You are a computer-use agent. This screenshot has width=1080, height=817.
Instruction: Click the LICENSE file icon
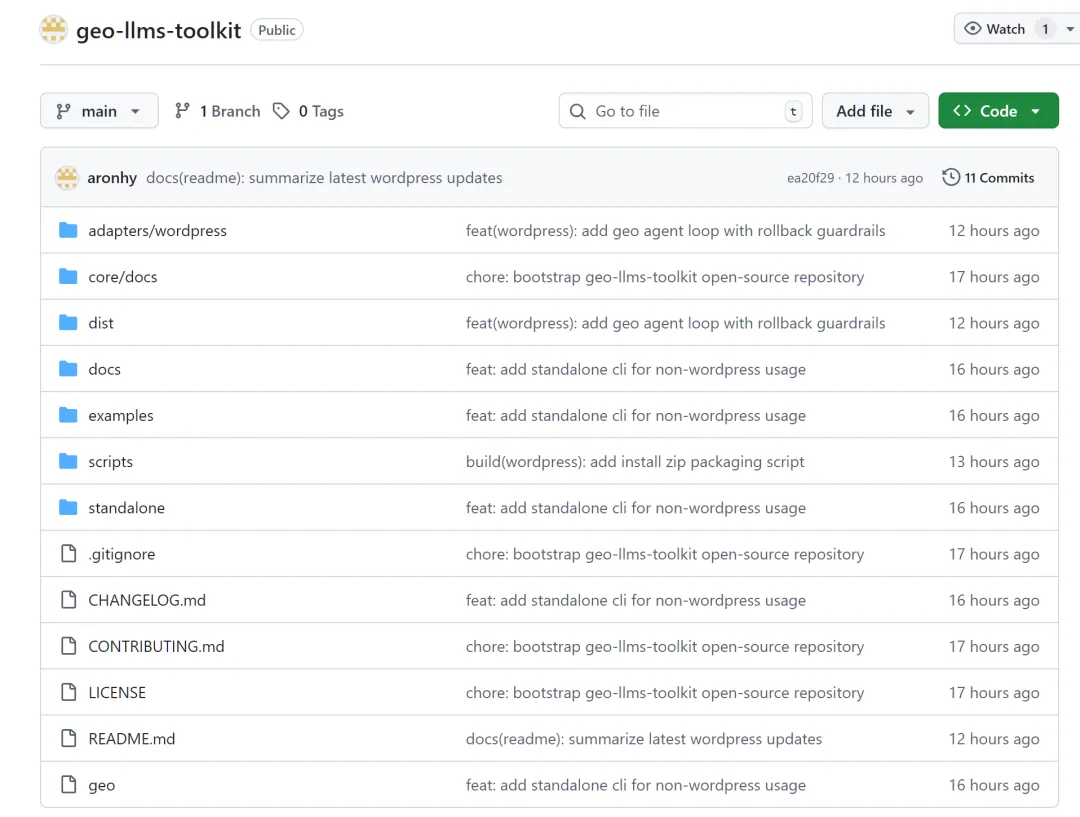(x=68, y=693)
